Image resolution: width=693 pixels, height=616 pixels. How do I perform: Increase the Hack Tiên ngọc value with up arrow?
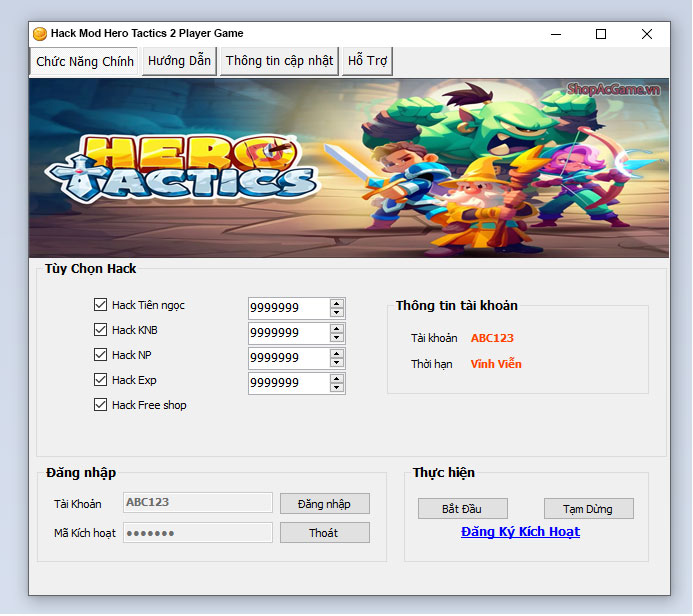click(337, 304)
